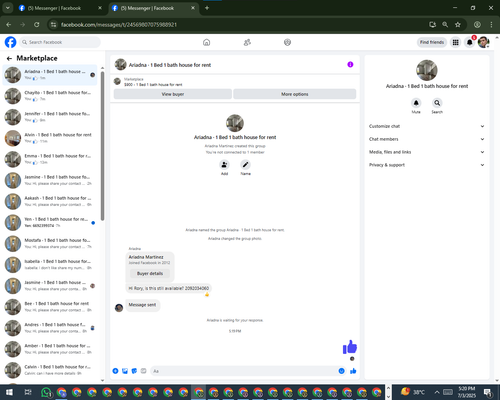Viewport: 500px width, 400px height.
Task: Click the View buyer button
Action: (x=173, y=94)
